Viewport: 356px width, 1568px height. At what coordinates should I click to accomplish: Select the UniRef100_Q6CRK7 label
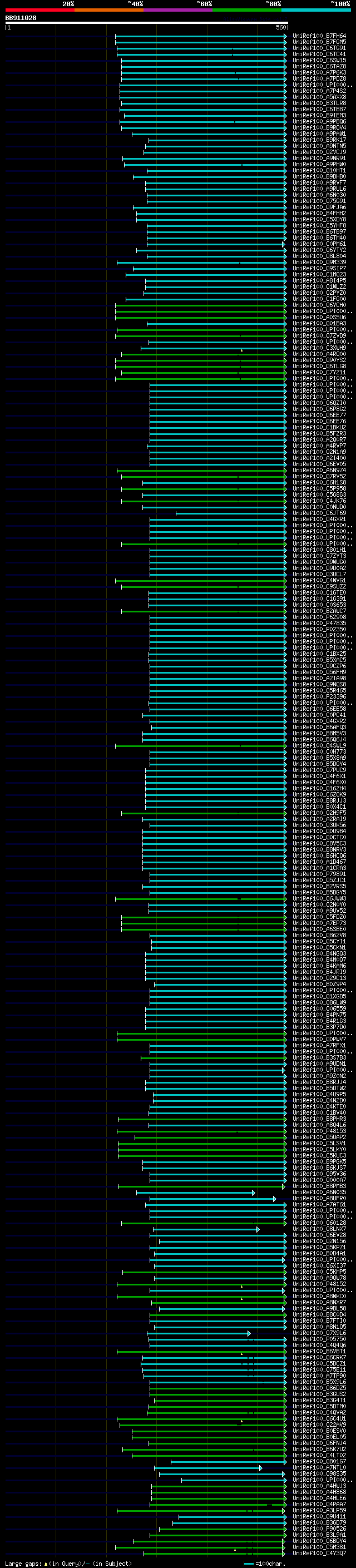319,1357
